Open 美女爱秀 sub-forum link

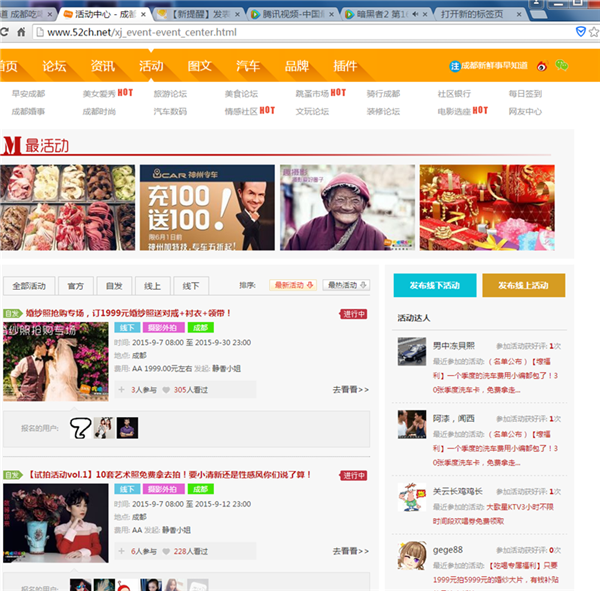99,94
